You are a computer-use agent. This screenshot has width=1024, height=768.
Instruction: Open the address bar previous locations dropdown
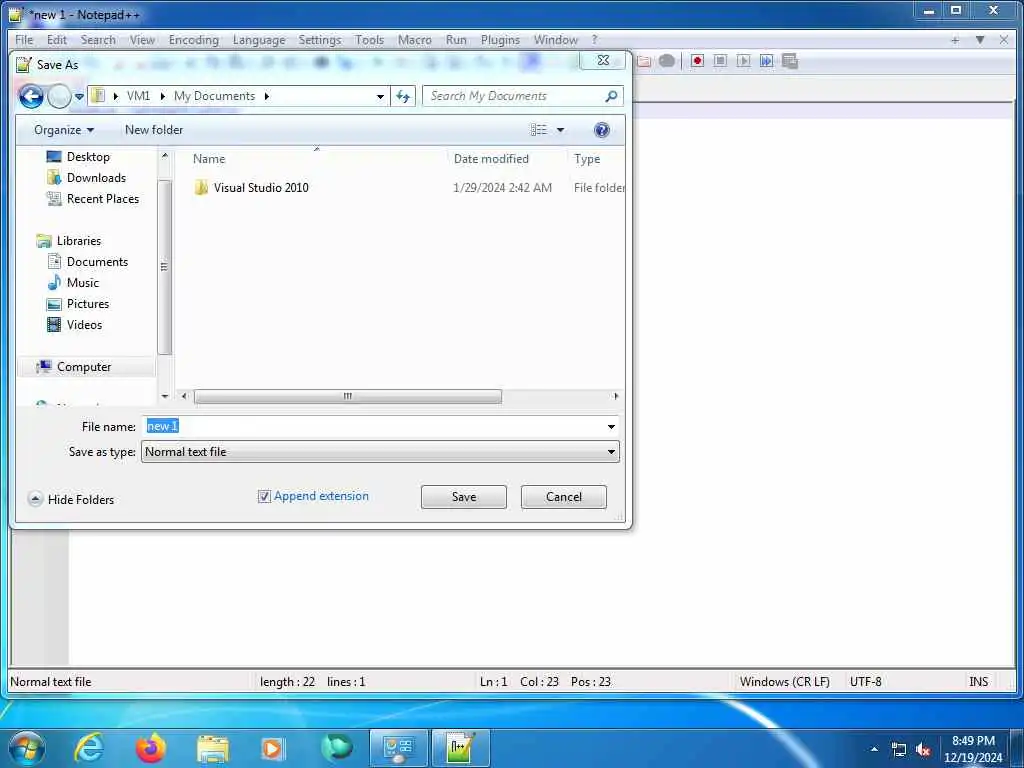click(x=380, y=97)
